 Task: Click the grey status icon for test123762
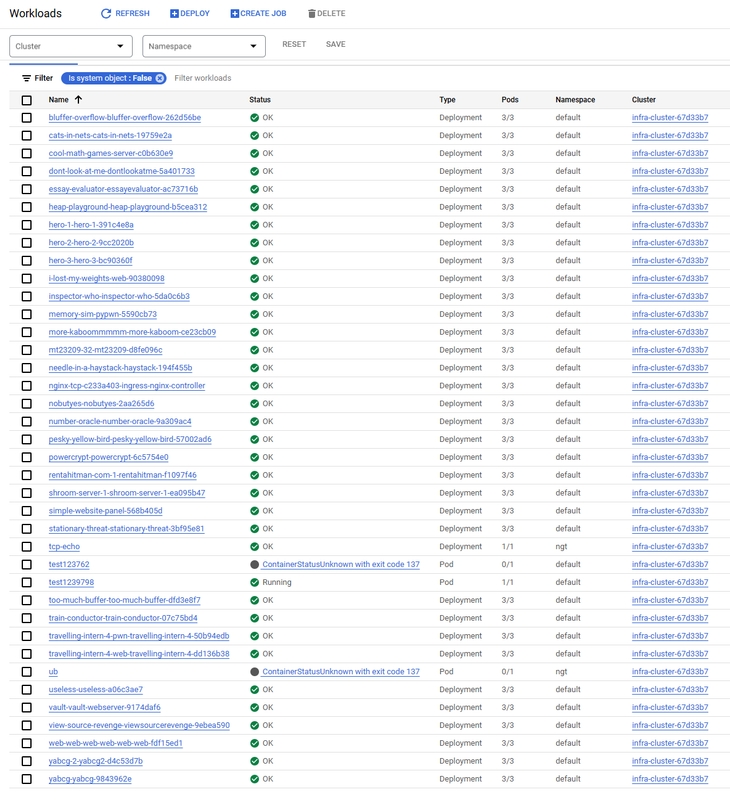click(254, 565)
